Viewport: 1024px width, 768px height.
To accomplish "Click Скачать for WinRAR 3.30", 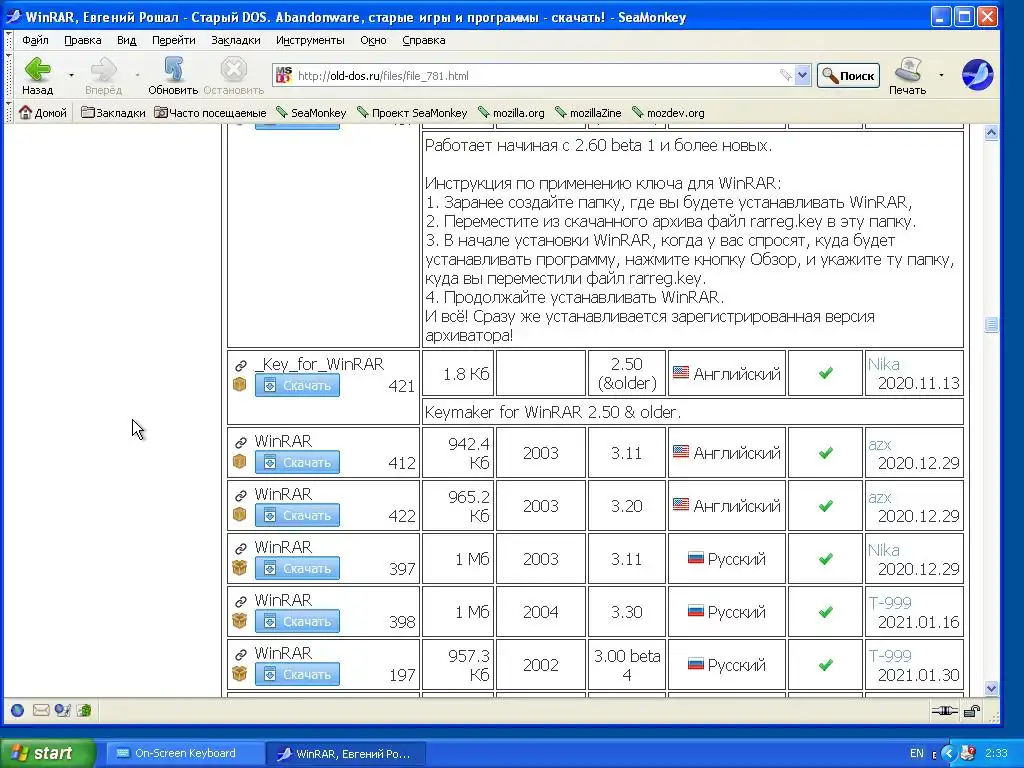I will (297, 621).
